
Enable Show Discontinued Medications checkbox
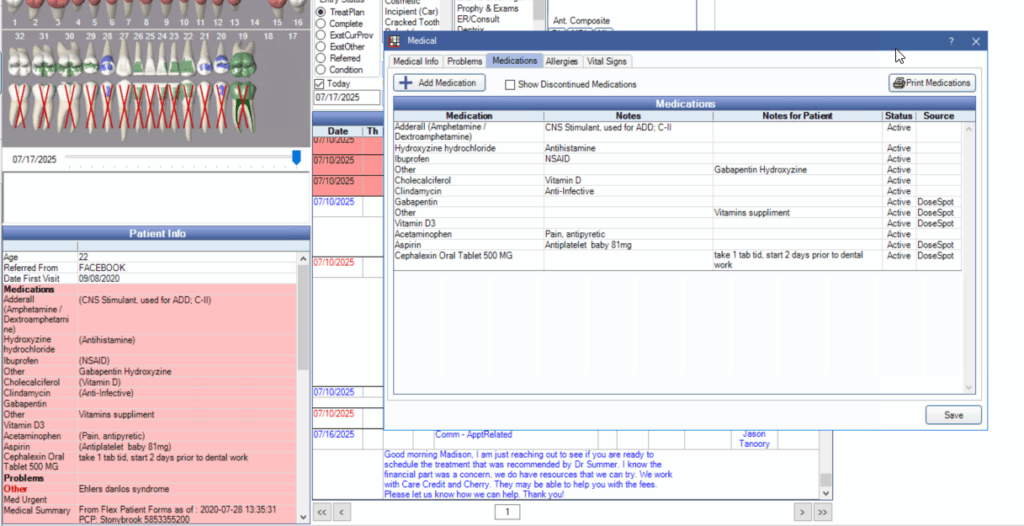(510, 85)
